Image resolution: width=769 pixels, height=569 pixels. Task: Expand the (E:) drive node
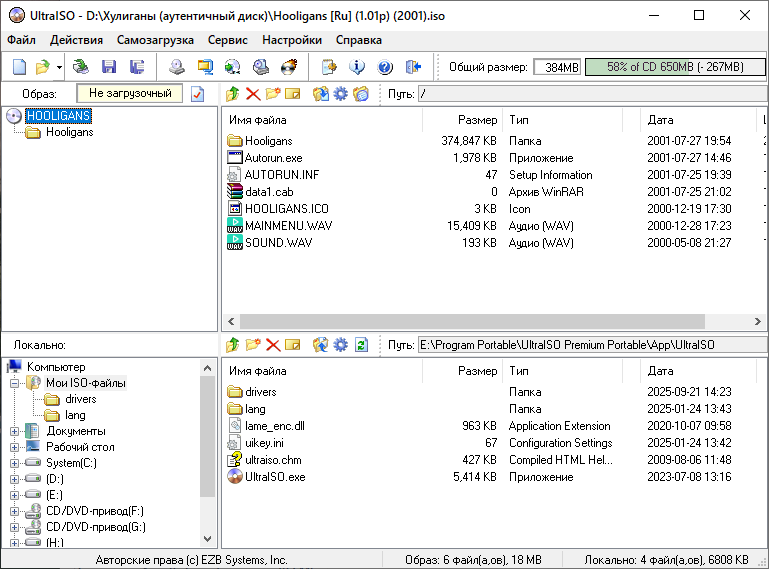point(14,495)
